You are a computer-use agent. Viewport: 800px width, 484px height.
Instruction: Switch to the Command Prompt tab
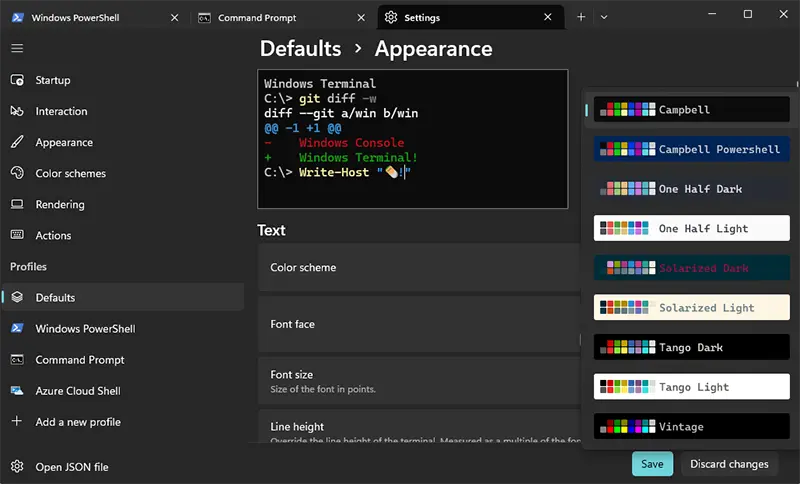[x=282, y=17]
